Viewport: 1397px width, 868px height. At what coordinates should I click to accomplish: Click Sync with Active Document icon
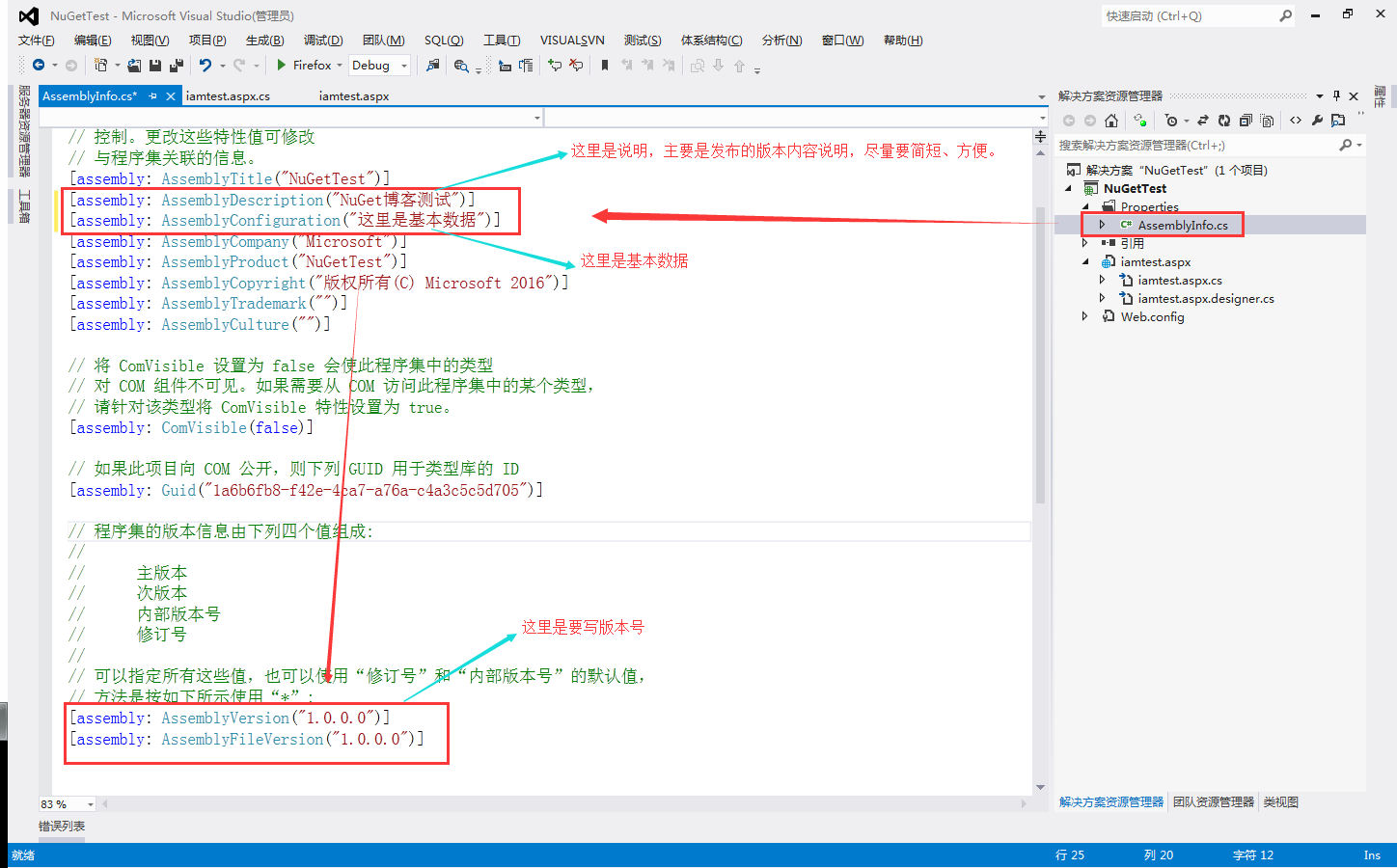click(1203, 121)
